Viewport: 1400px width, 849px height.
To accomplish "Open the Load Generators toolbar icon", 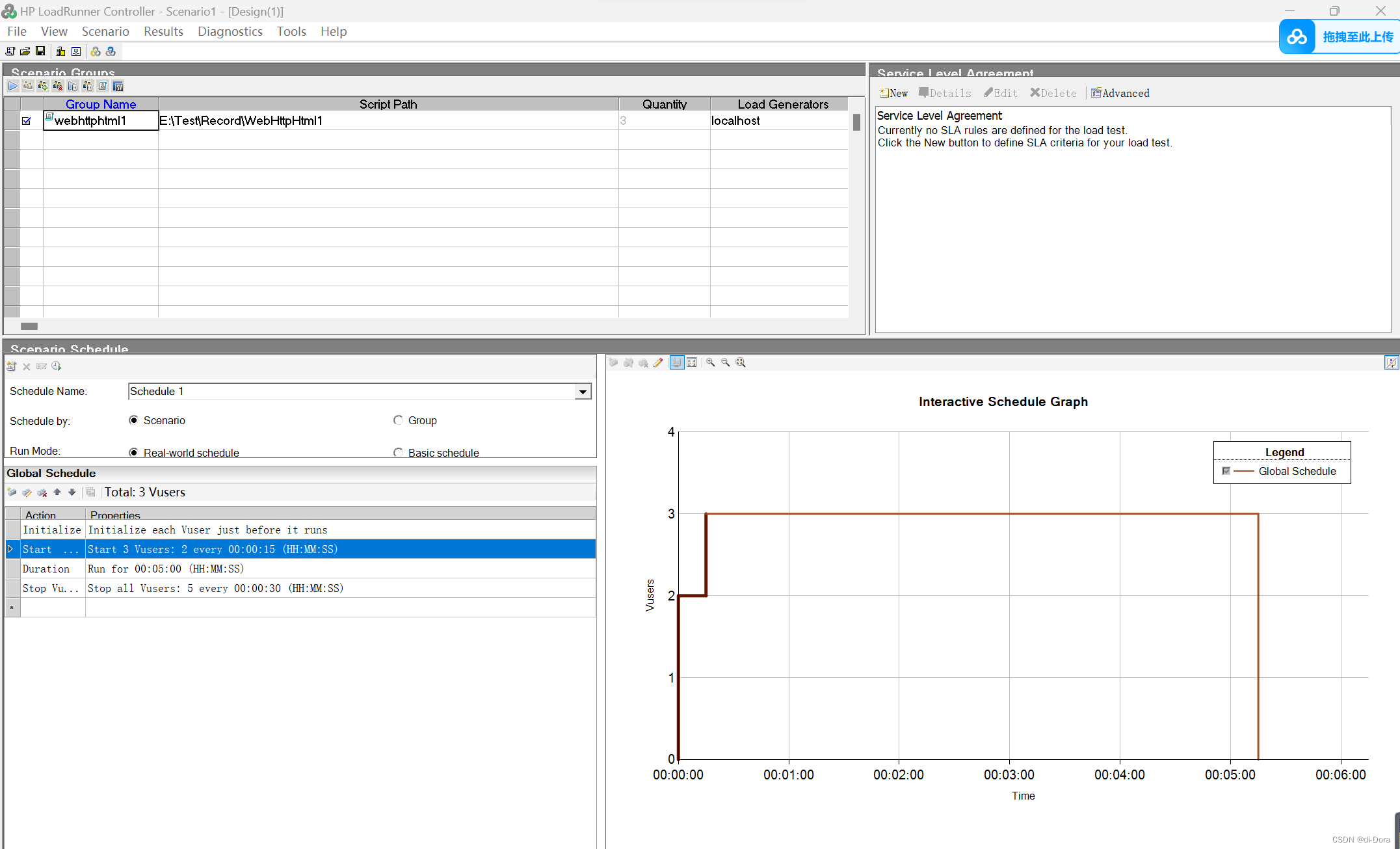I will coord(60,51).
